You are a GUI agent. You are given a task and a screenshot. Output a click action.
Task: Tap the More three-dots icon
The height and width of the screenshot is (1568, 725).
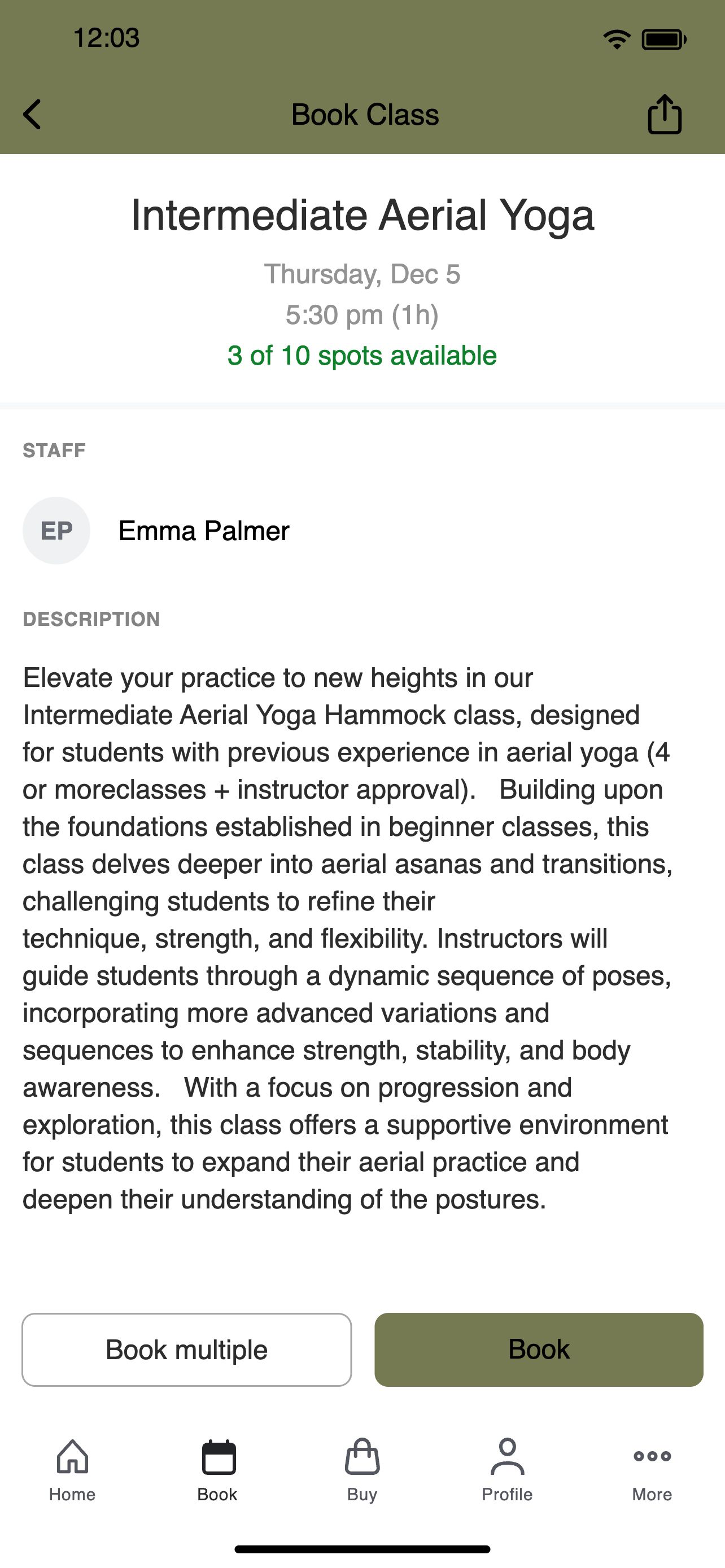pos(652,1456)
